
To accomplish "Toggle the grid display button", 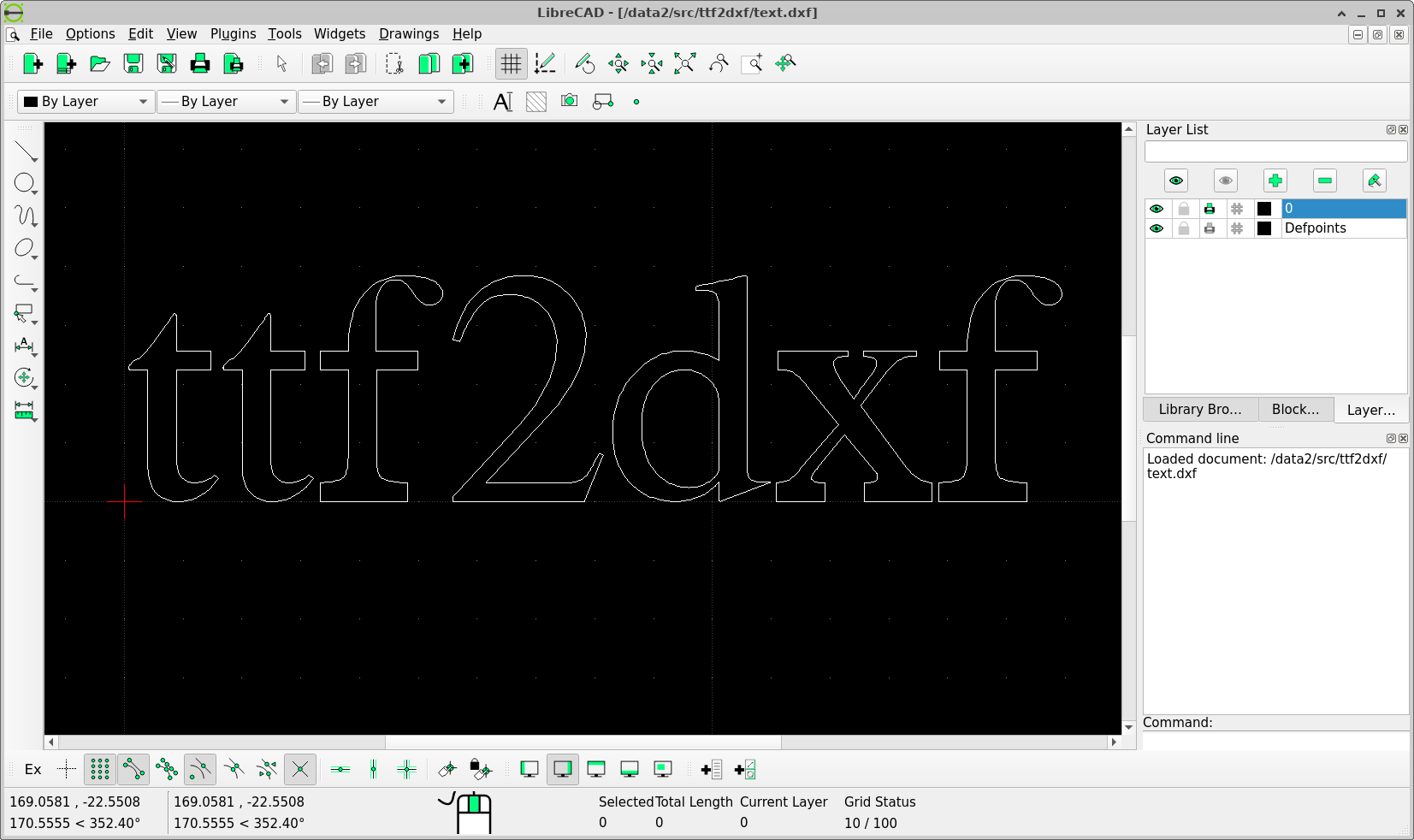I will point(511,63).
